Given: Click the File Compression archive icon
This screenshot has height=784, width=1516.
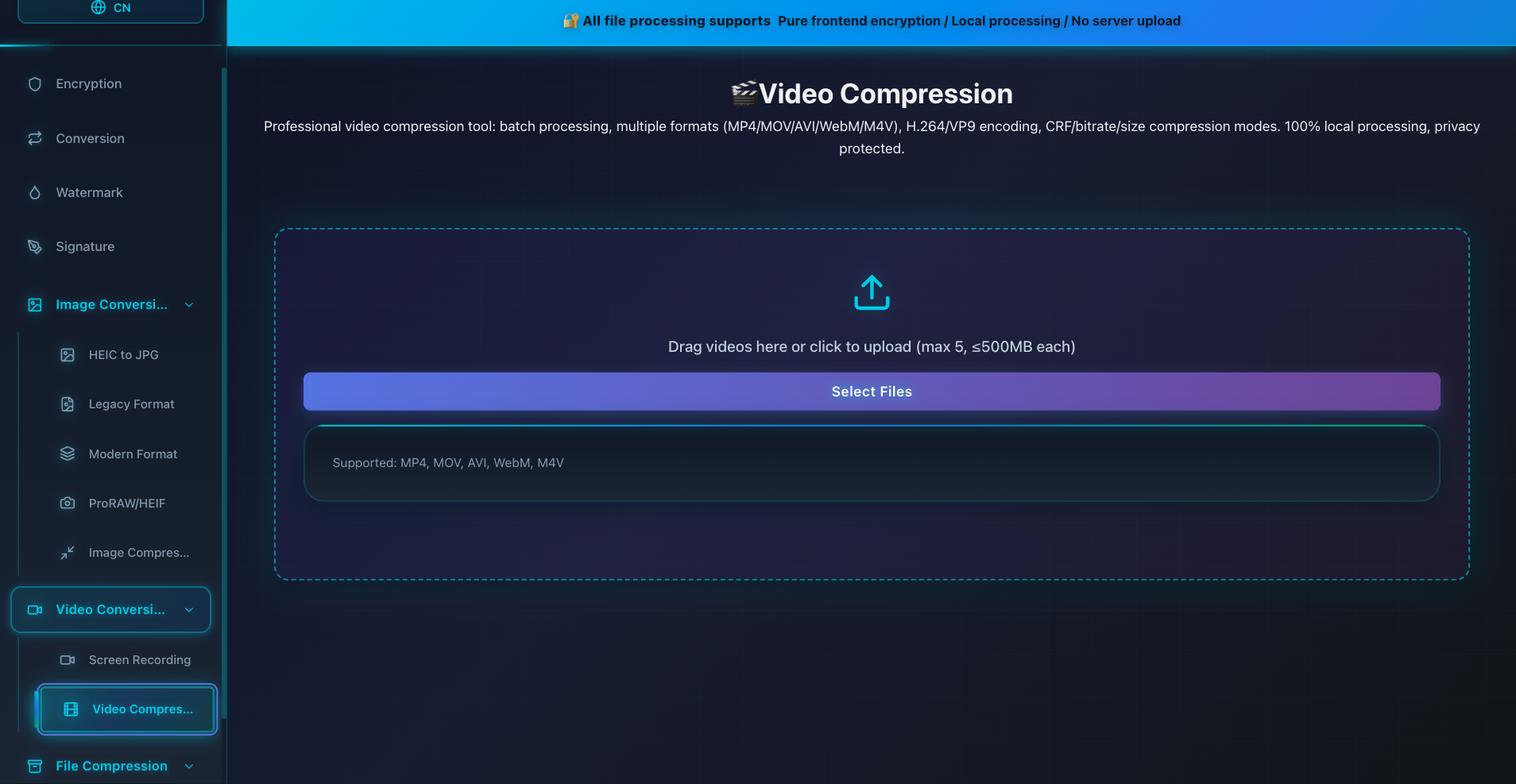Looking at the screenshot, I should coord(34,766).
